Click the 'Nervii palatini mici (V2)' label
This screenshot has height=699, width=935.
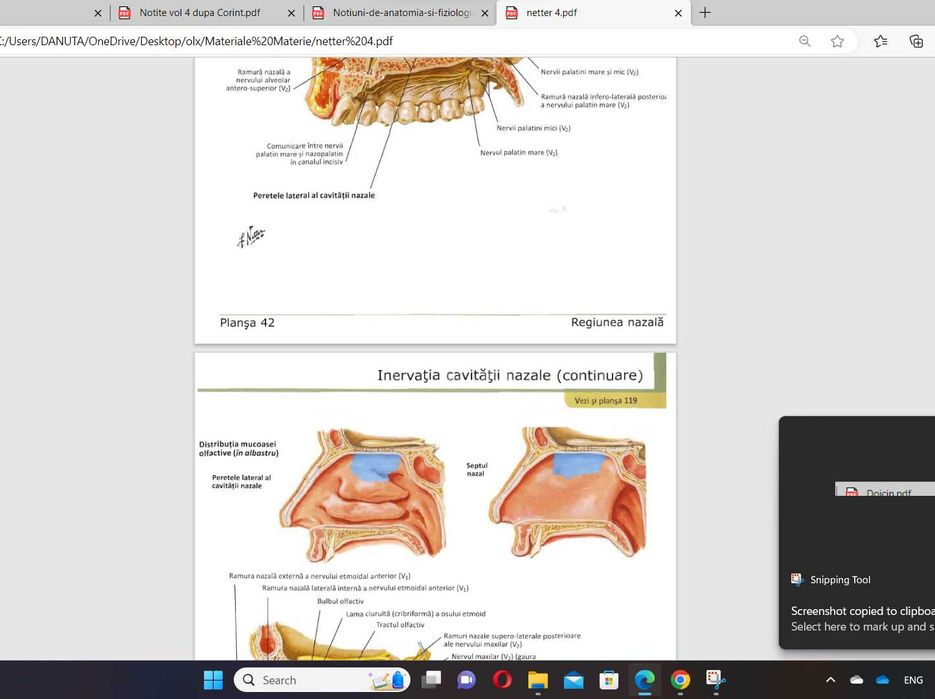[533, 128]
